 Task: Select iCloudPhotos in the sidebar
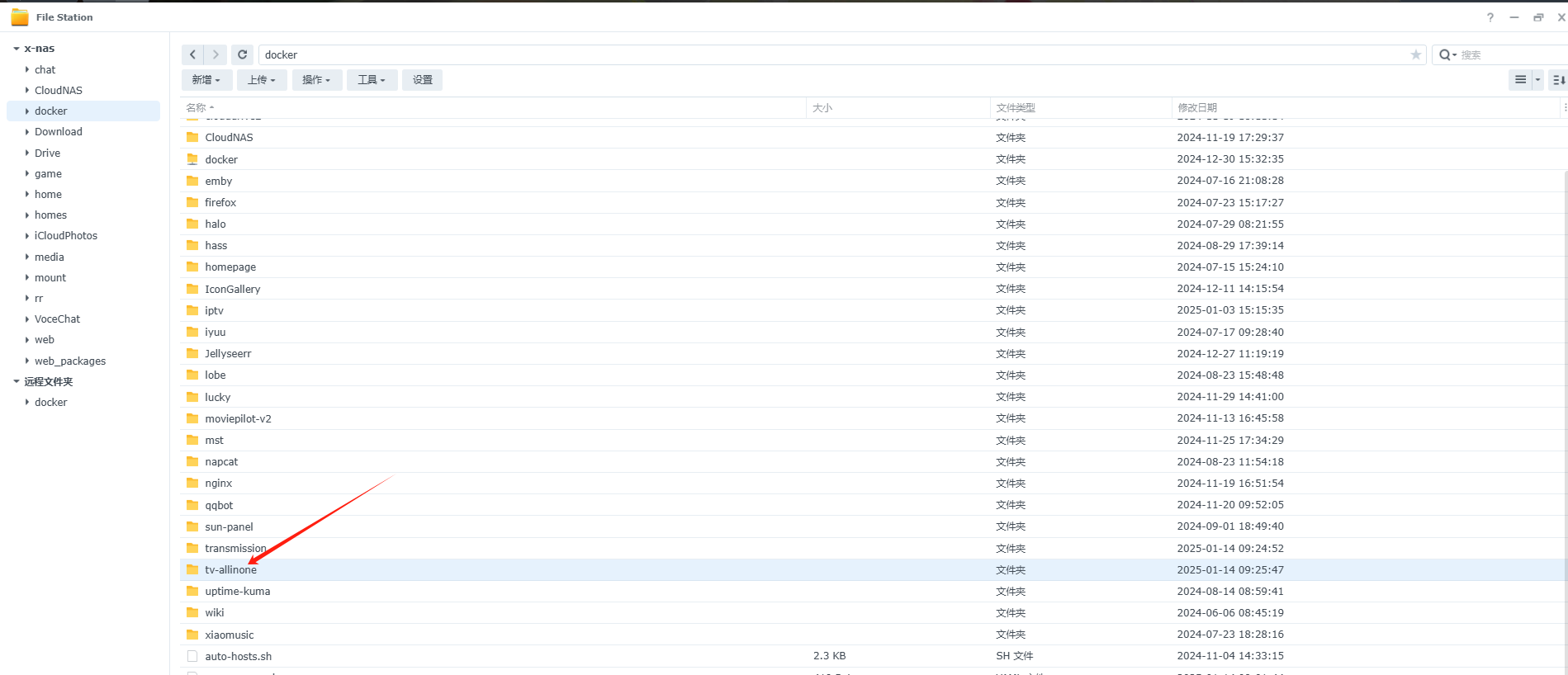pyautogui.click(x=66, y=235)
